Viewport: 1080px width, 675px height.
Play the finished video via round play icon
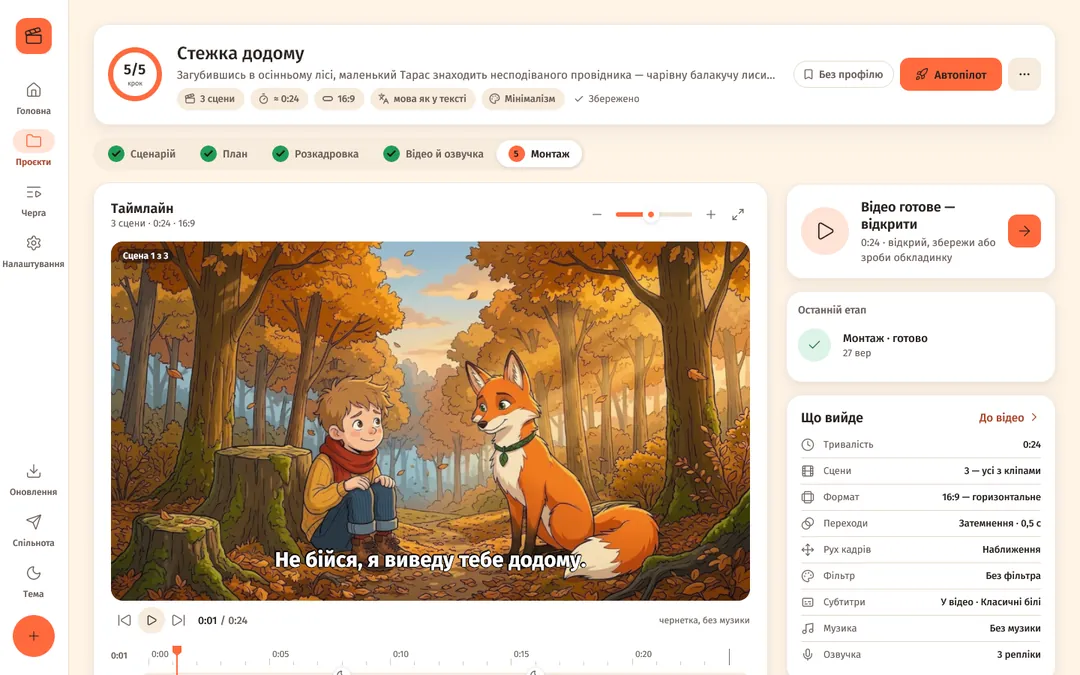tap(825, 231)
